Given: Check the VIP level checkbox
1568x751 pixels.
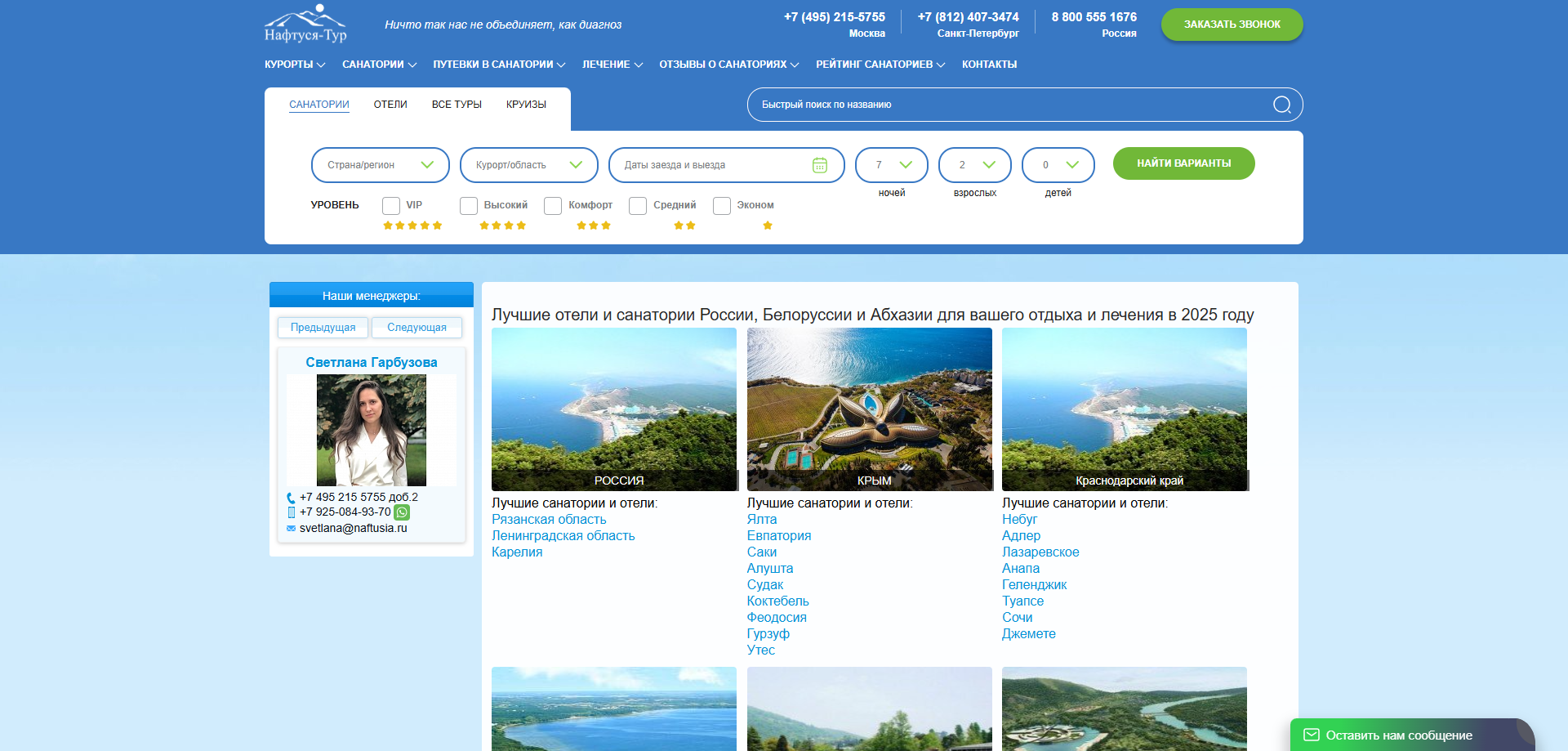Looking at the screenshot, I should (x=391, y=206).
